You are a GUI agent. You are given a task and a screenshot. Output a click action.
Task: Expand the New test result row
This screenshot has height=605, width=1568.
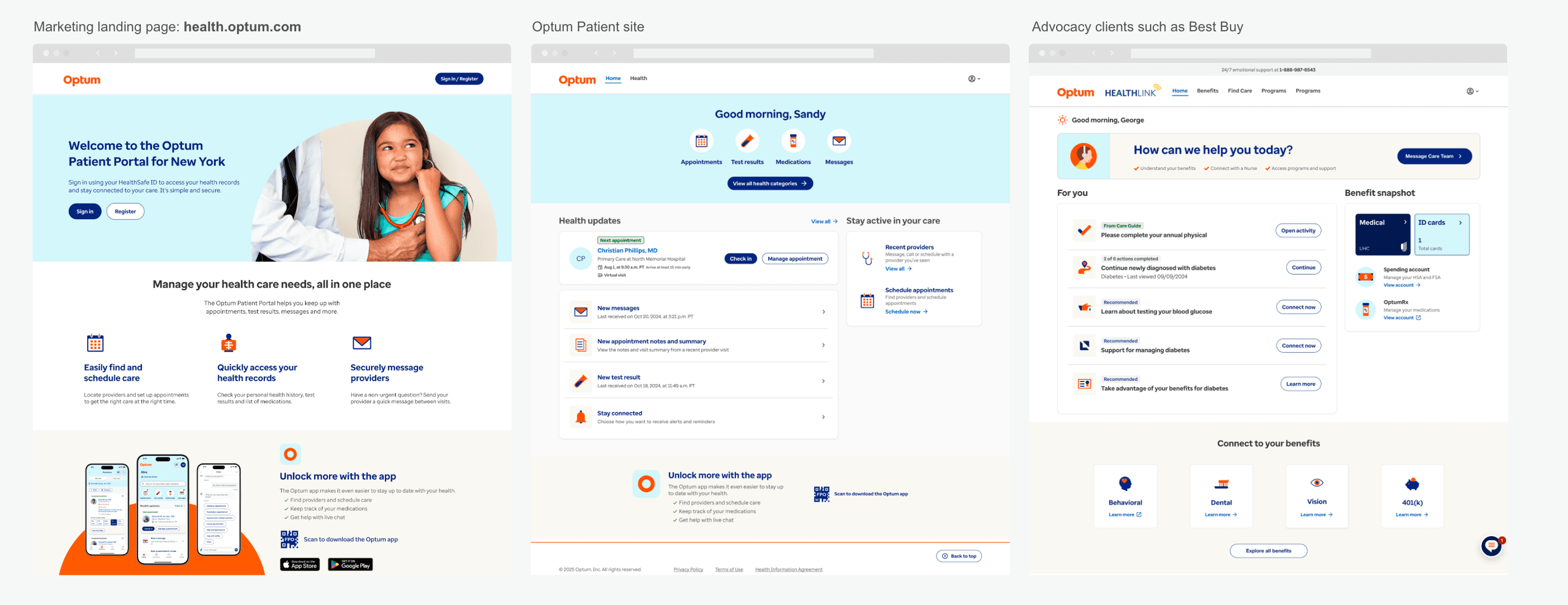click(x=824, y=381)
